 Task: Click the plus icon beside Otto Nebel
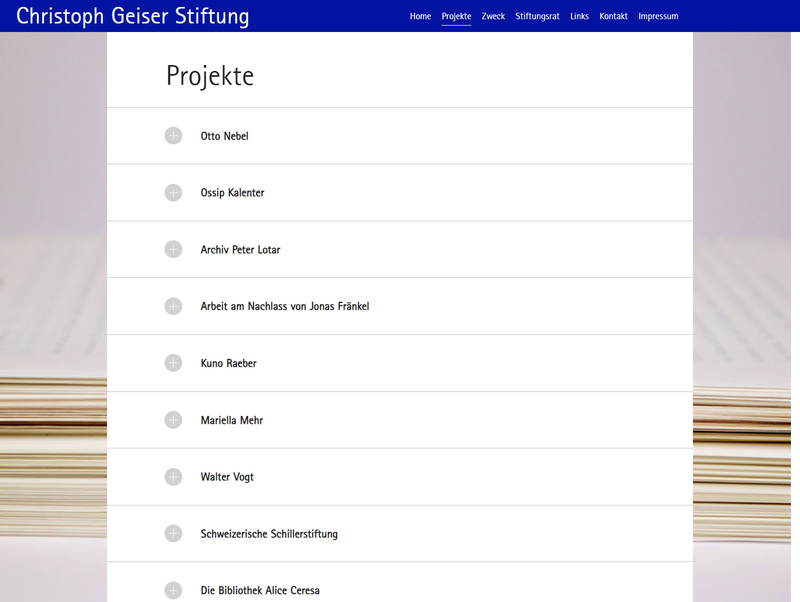(x=173, y=136)
